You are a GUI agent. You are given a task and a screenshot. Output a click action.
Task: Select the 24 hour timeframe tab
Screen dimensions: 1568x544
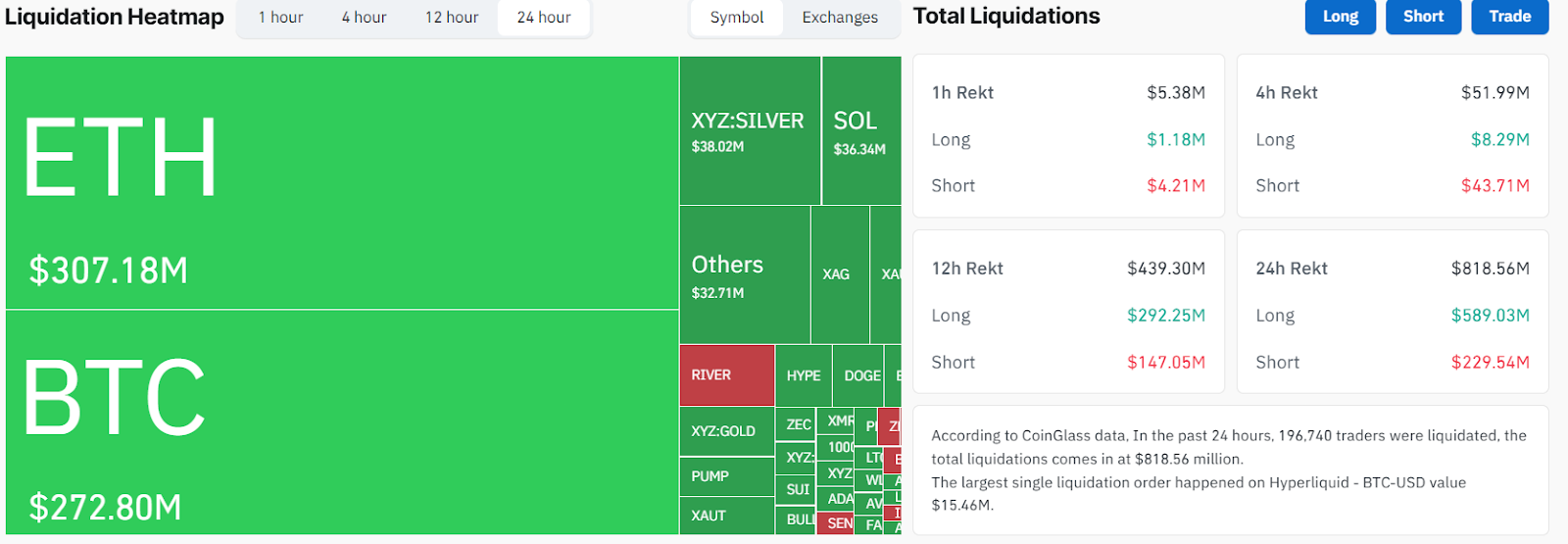[x=544, y=18]
